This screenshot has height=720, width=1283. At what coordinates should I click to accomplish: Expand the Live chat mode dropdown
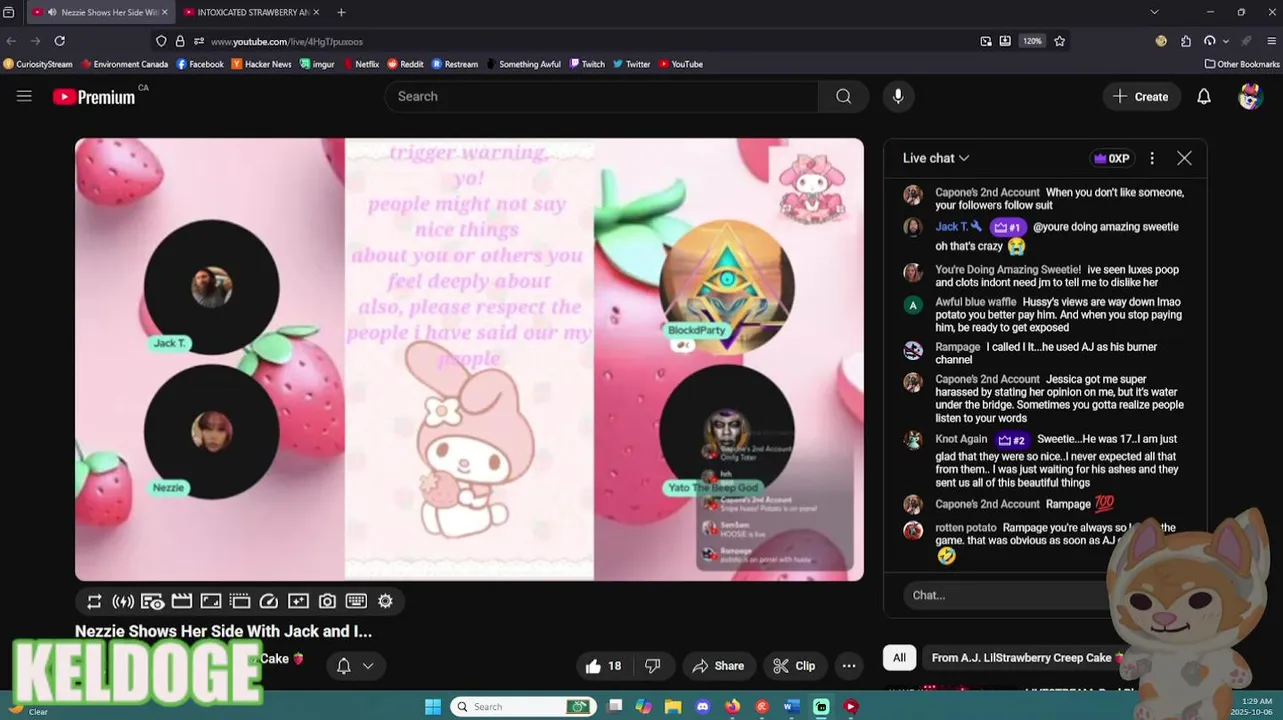[936, 158]
